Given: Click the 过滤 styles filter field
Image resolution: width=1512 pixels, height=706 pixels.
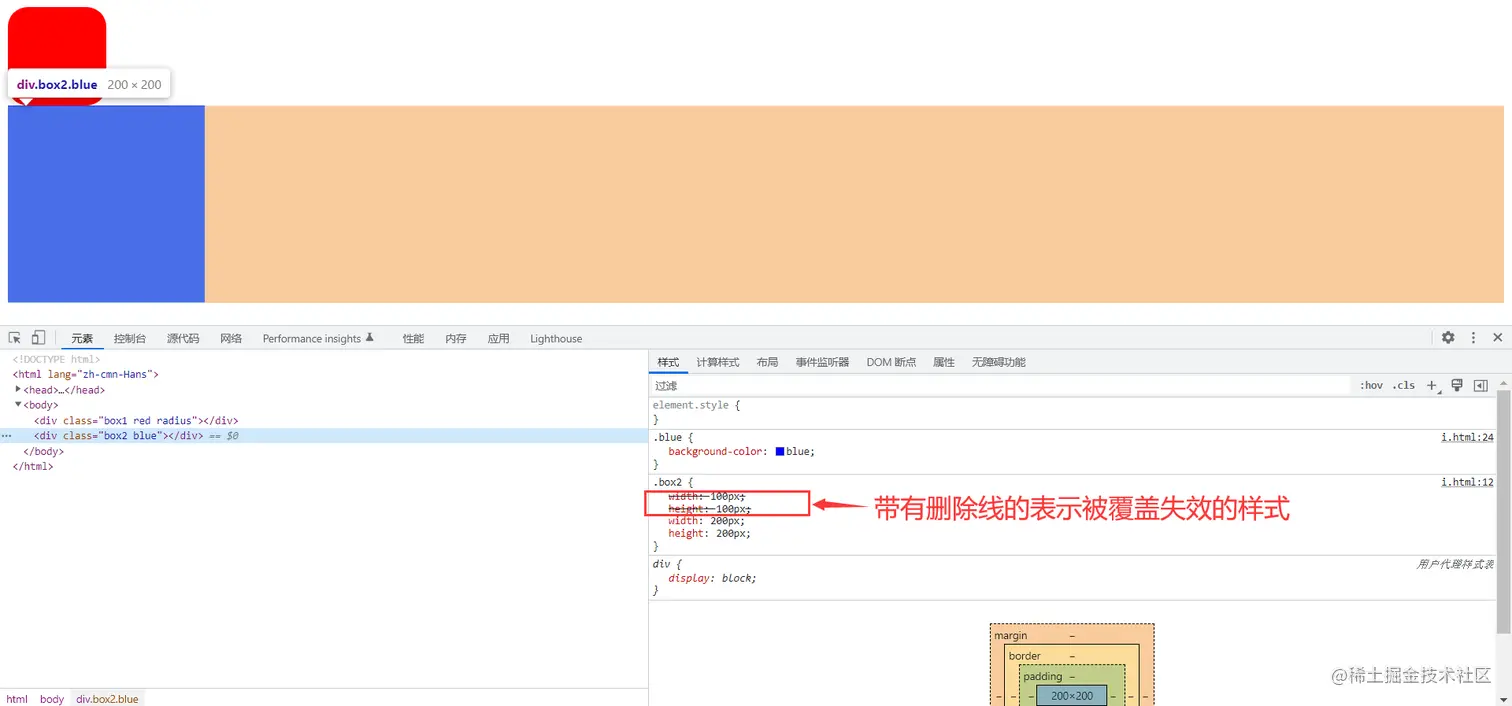Looking at the screenshot, I should [1000, 385].
